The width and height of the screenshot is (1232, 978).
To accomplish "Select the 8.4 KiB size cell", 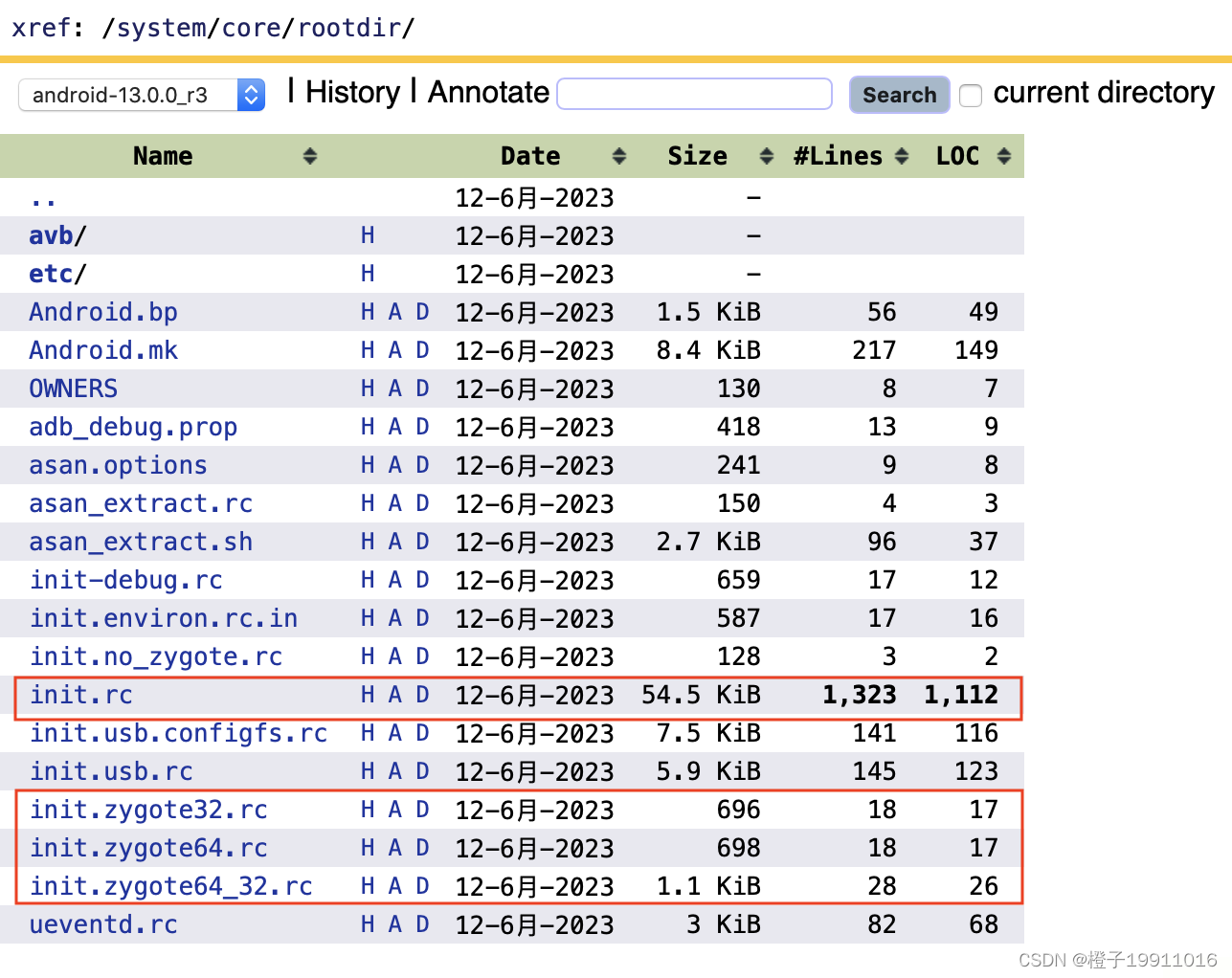I will 708,350.
